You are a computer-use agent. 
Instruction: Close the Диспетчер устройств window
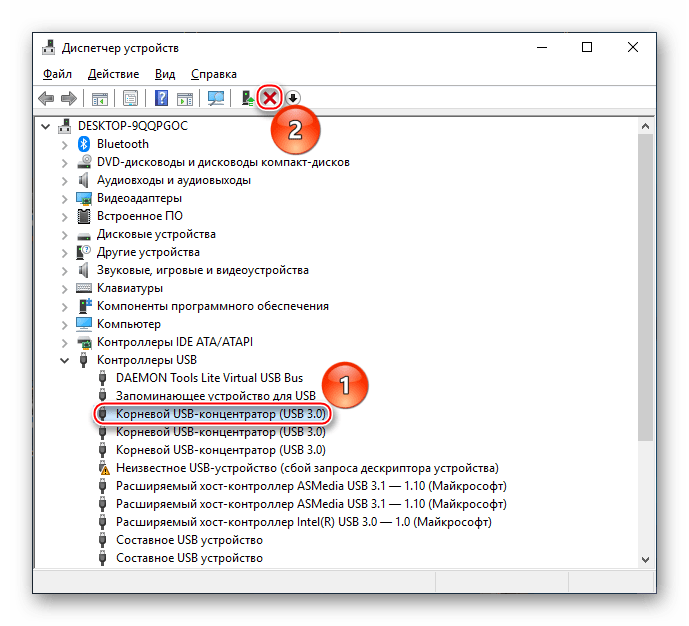633,47
